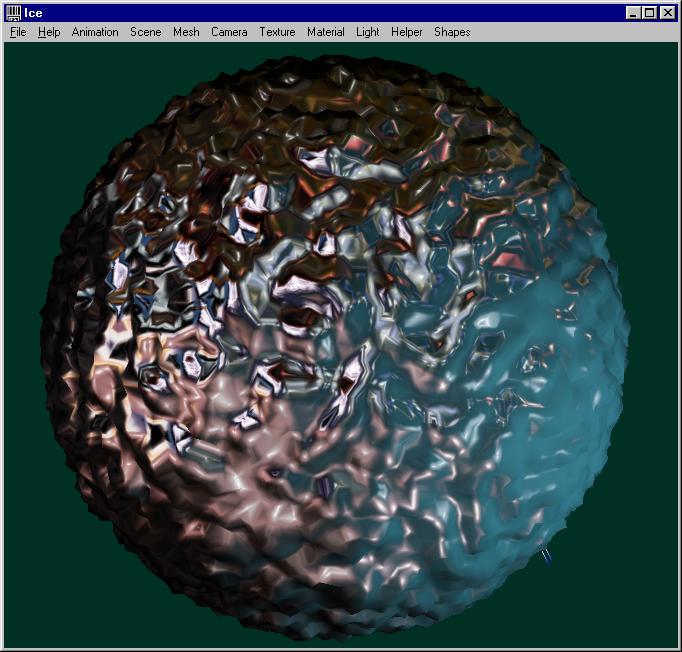Screen dimensions: 682x652
Task: Open the Mesh menu
Action: pos(186,32)
